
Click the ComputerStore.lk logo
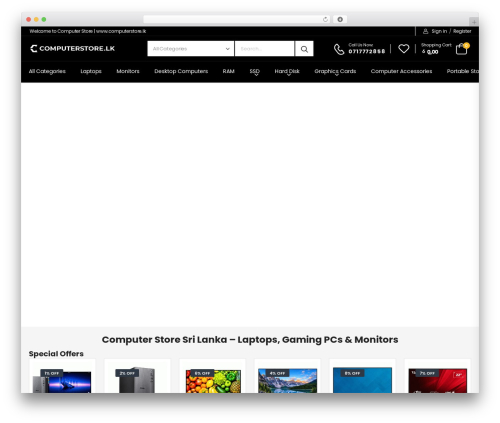72,49
